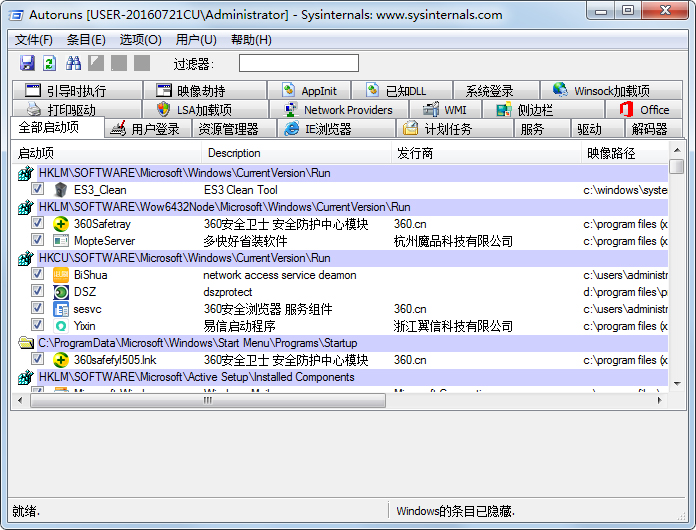
Task: Switch to the 服务 tab
Action: coord(542,129)
